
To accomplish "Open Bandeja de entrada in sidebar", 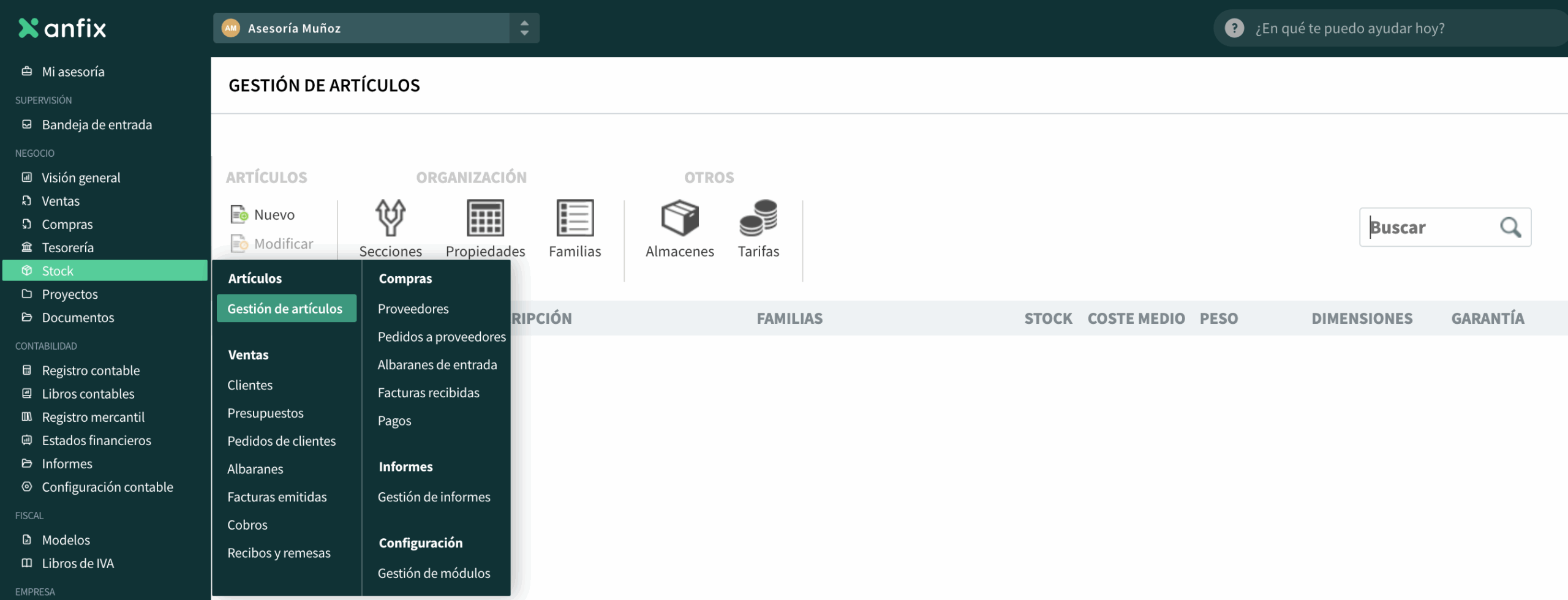I will click(97, 125).
